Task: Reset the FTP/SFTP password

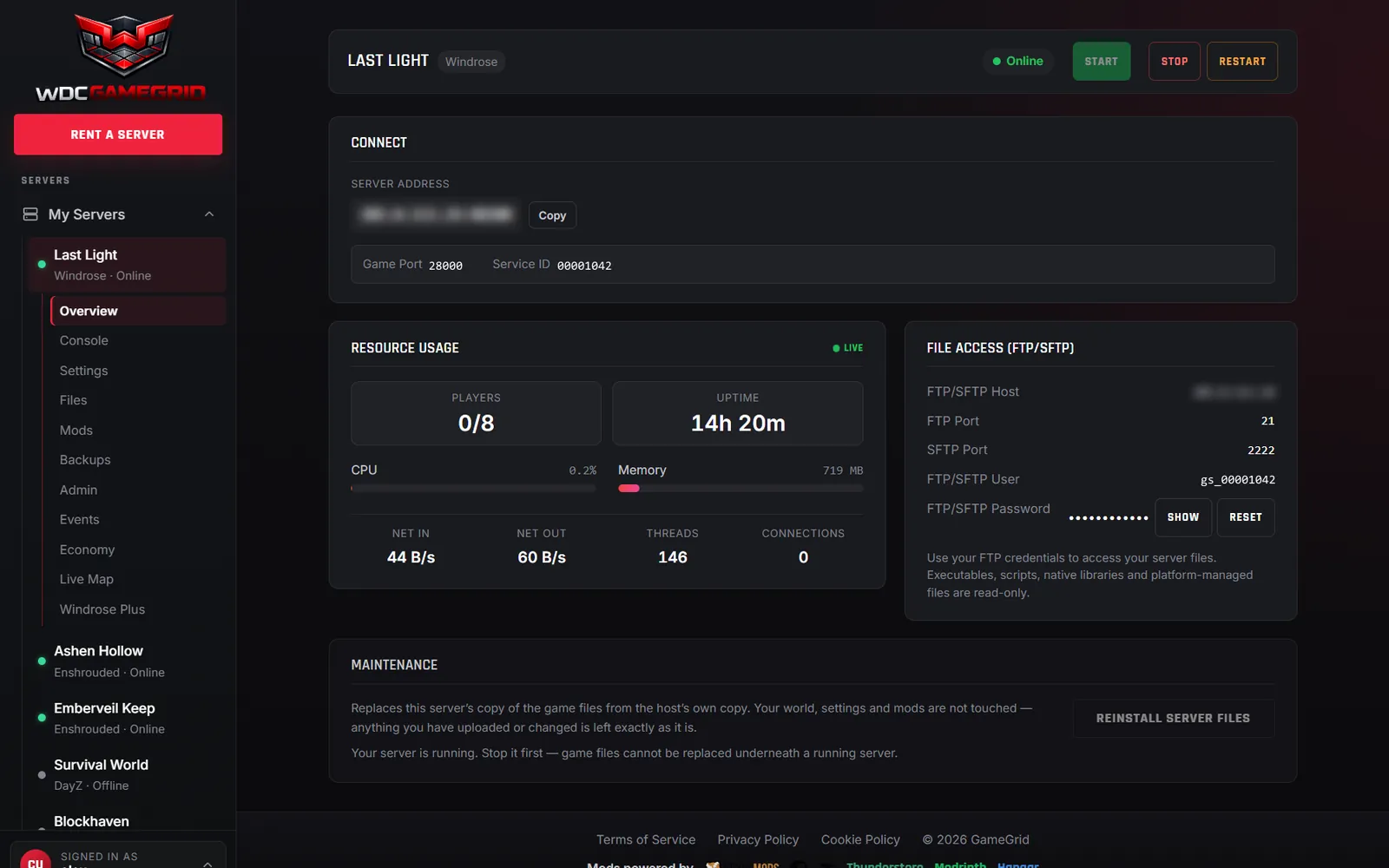Action: click(x=1246, y=517)
